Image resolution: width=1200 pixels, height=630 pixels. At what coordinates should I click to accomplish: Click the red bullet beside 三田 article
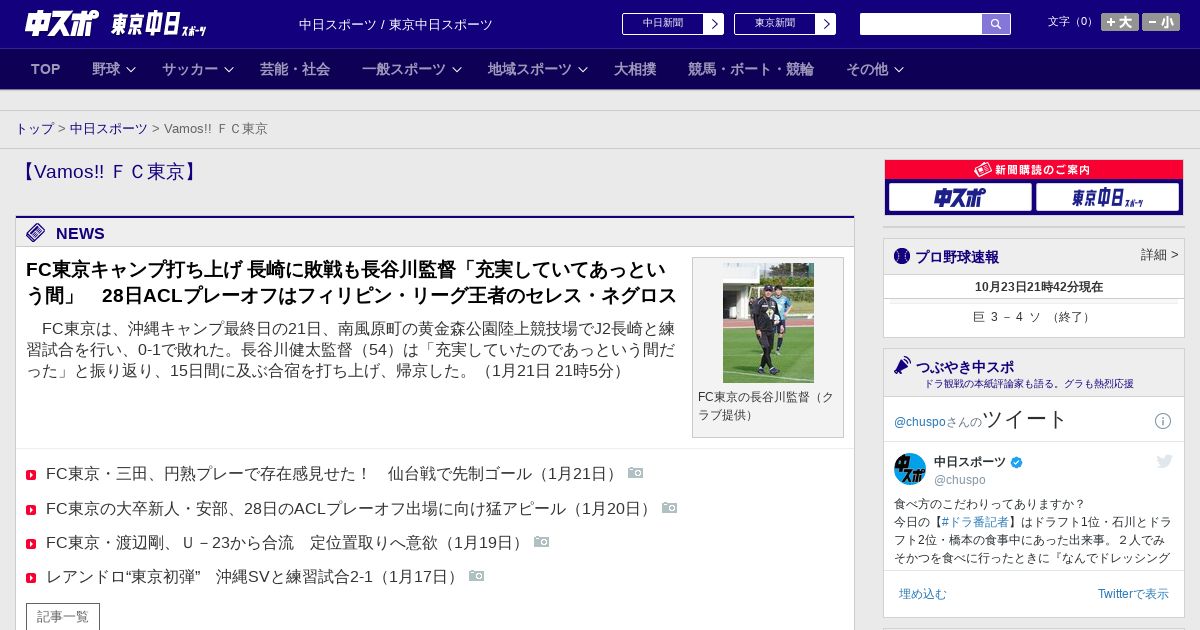pyautogui.click(x=31, y=475)
